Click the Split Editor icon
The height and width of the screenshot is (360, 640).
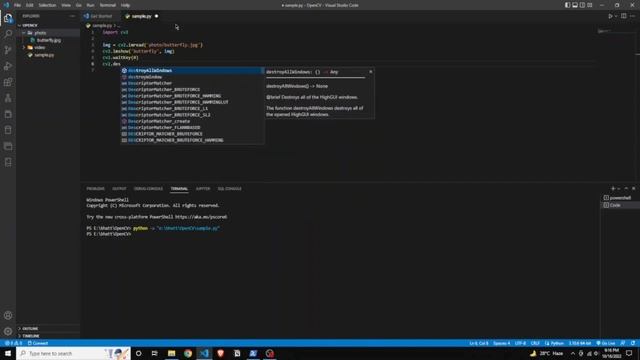(624, 16)
